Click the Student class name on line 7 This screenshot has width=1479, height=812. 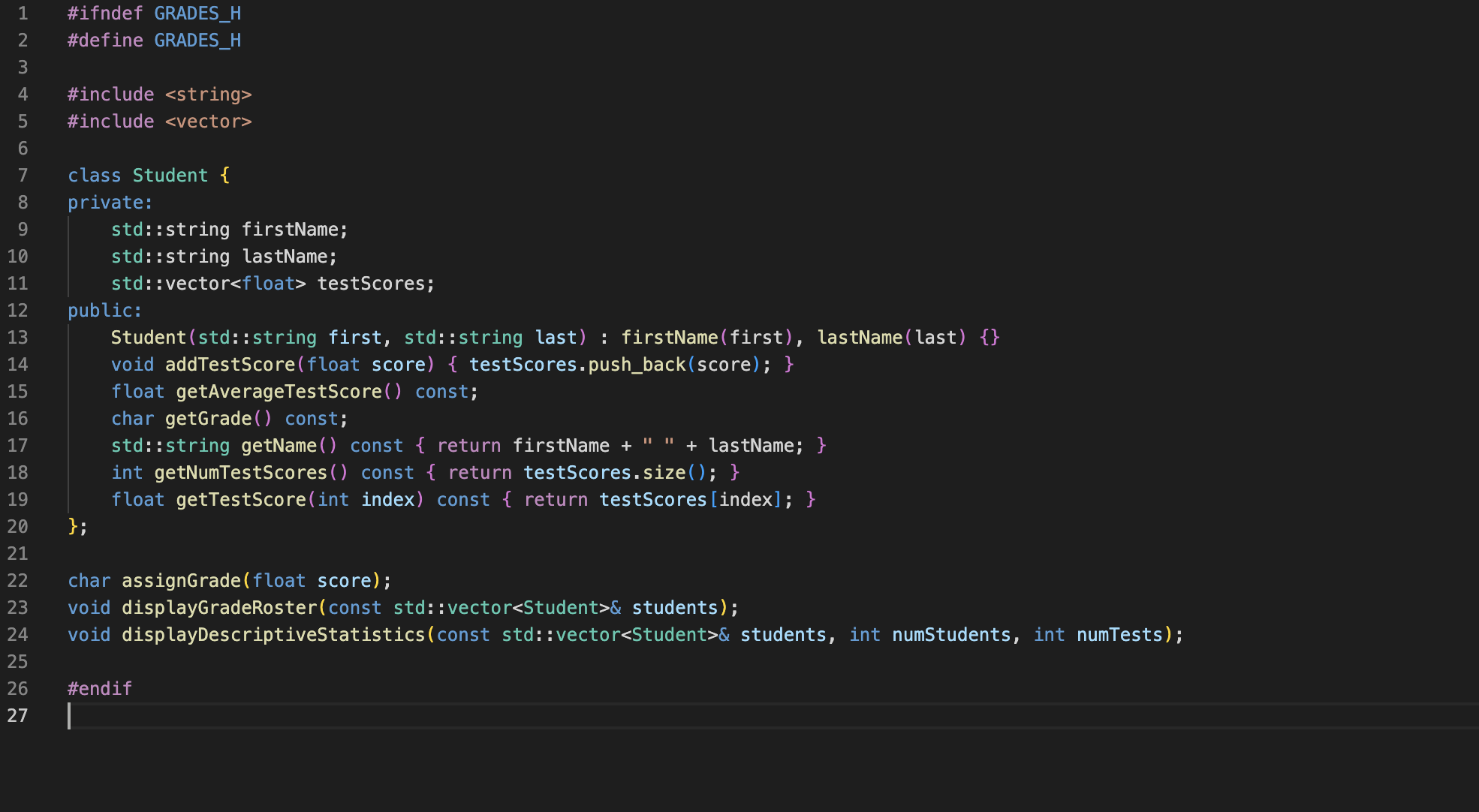click(x=171, y=175)
